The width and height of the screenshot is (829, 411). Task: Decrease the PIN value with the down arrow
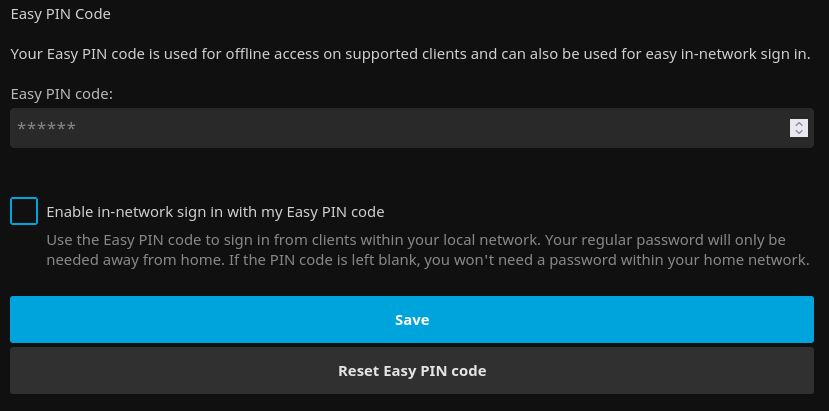[798, 132]
